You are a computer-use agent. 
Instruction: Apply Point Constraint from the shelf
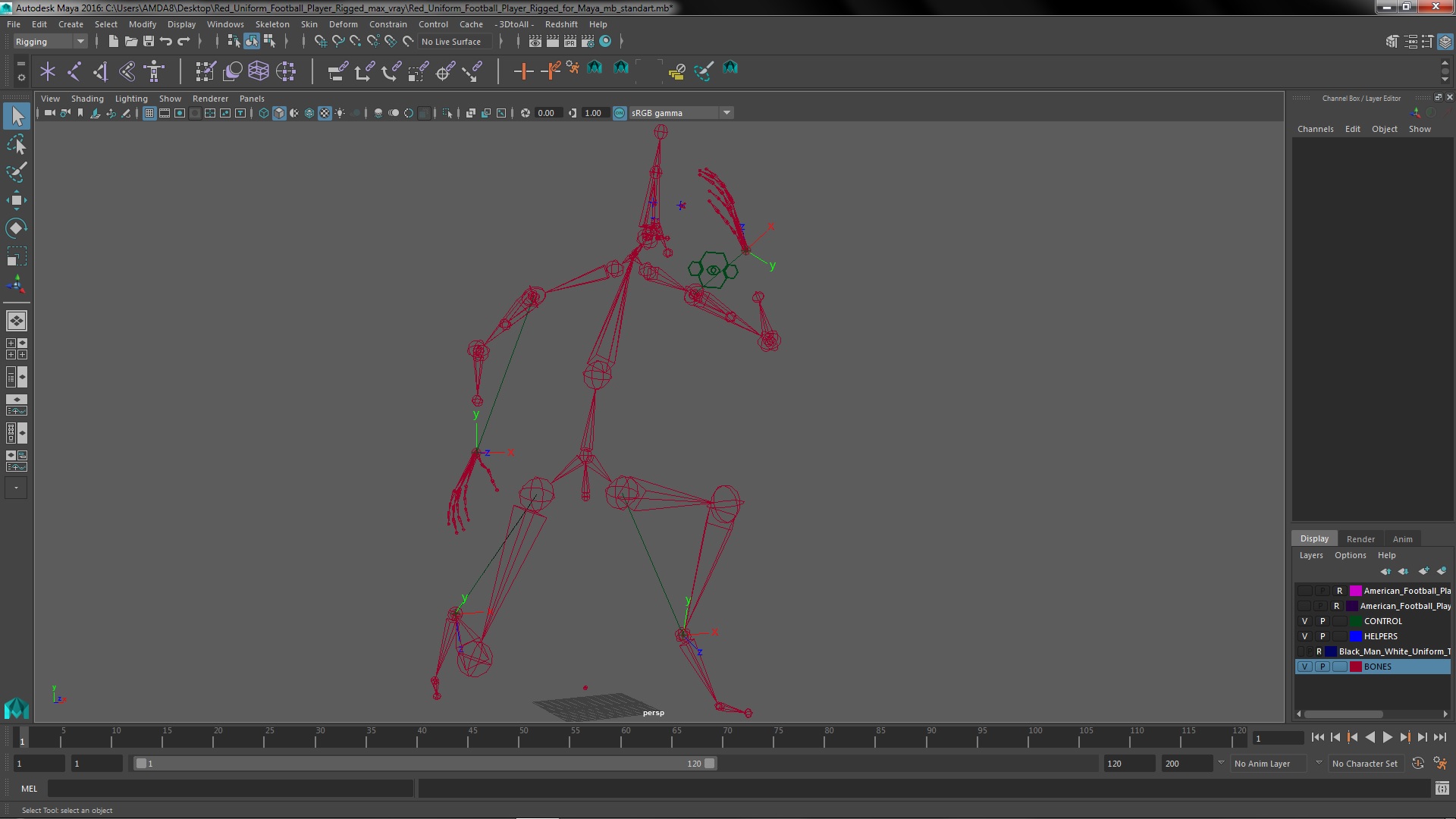364,71
